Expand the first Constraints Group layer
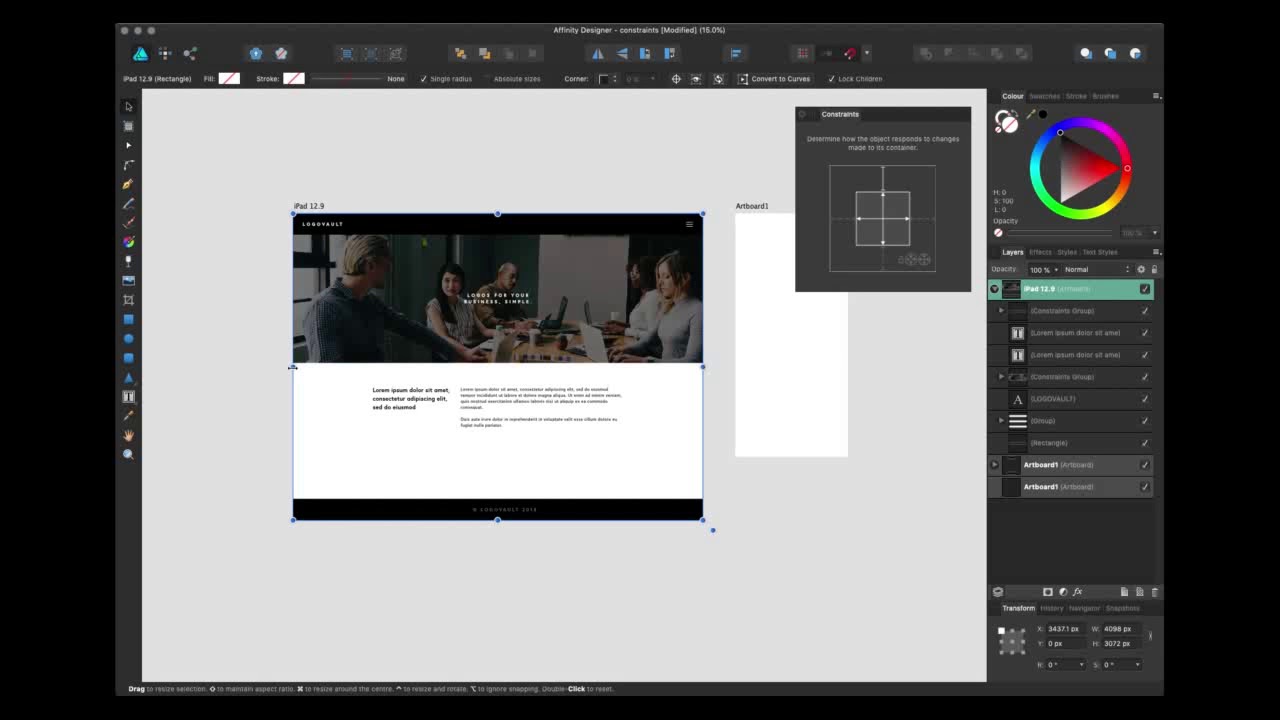1280x720 pixels. click(1001, 311)
